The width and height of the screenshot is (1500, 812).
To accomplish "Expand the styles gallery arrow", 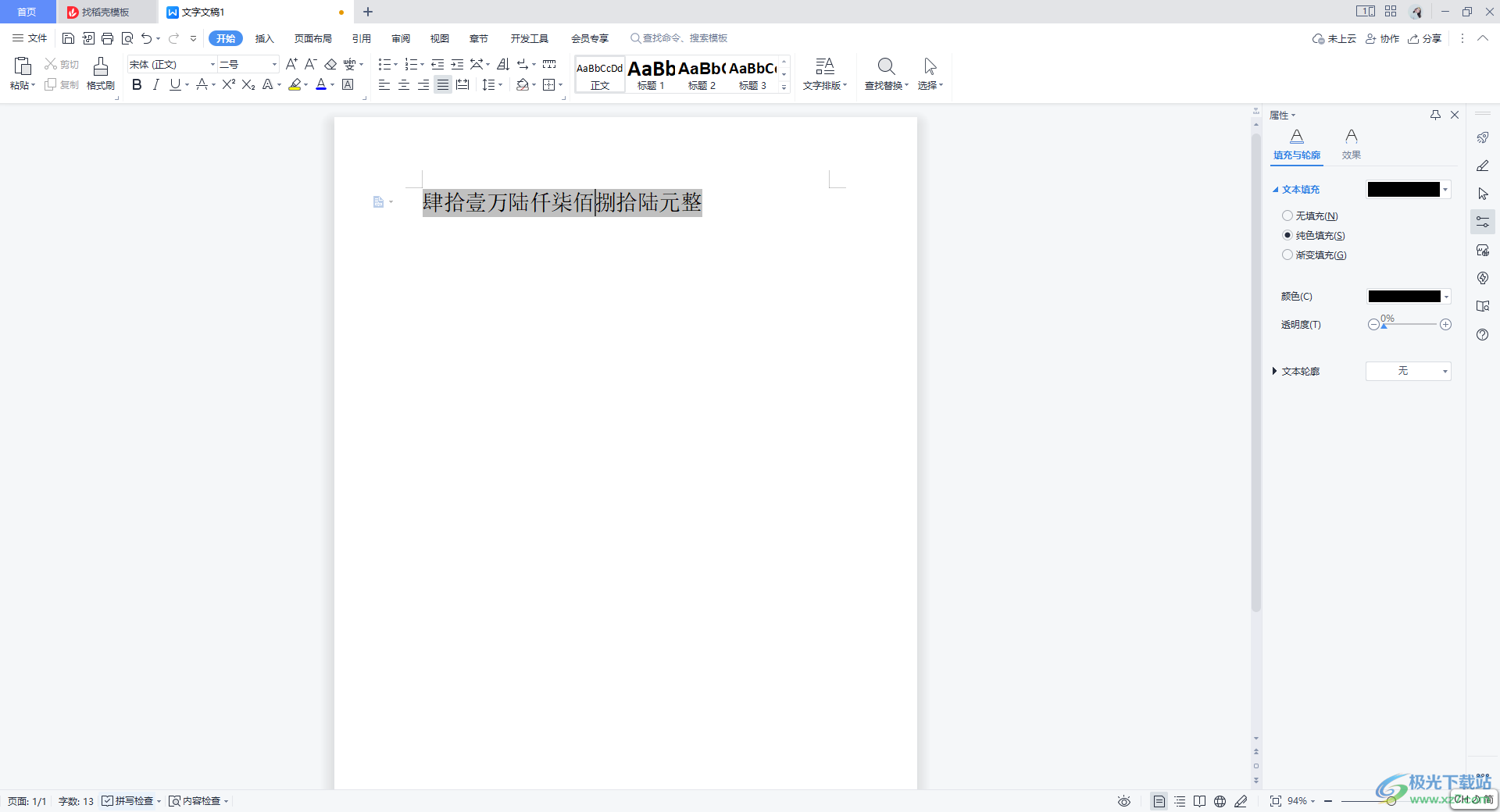I will (784, 87).
